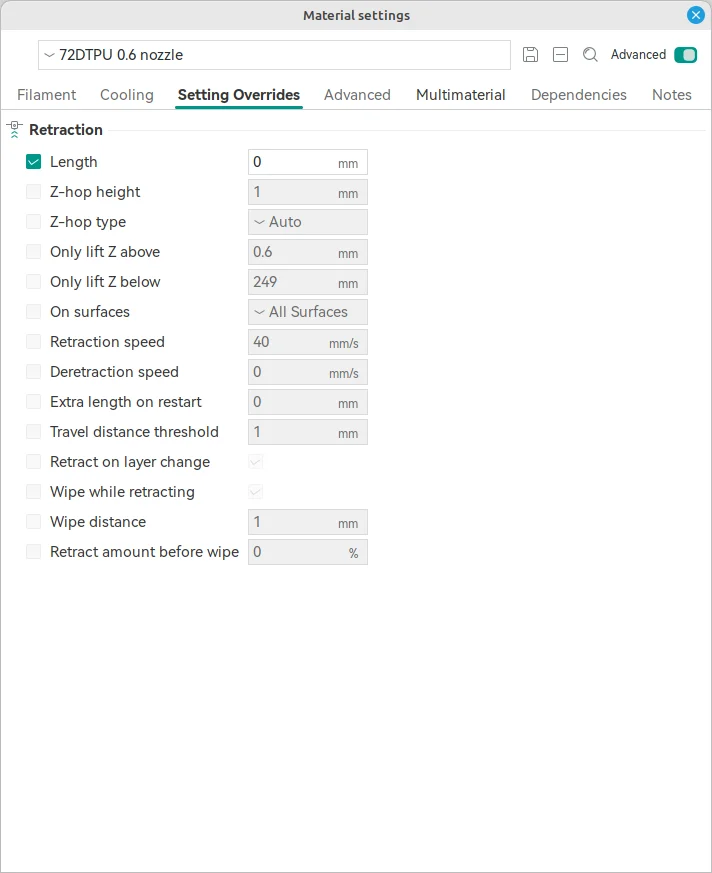Viewport: 712px width, 873px height.
Task: Toggle the Advanced mode switch
Action: (685, 55)
